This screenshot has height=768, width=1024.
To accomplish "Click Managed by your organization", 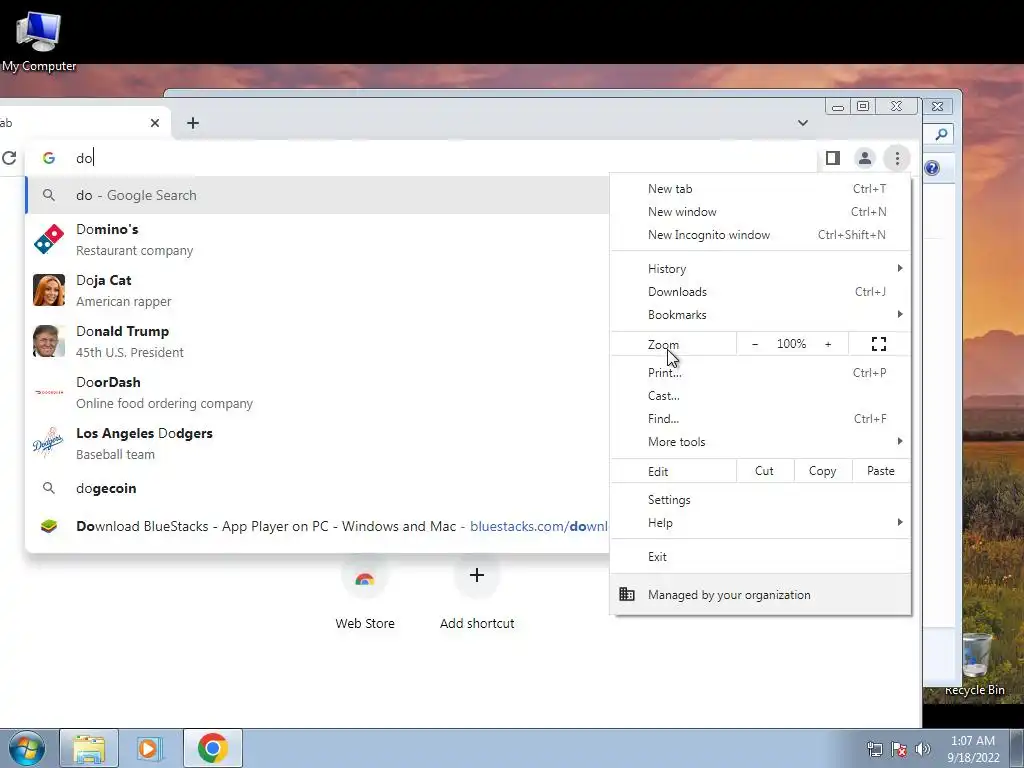I will pos(760,594).
